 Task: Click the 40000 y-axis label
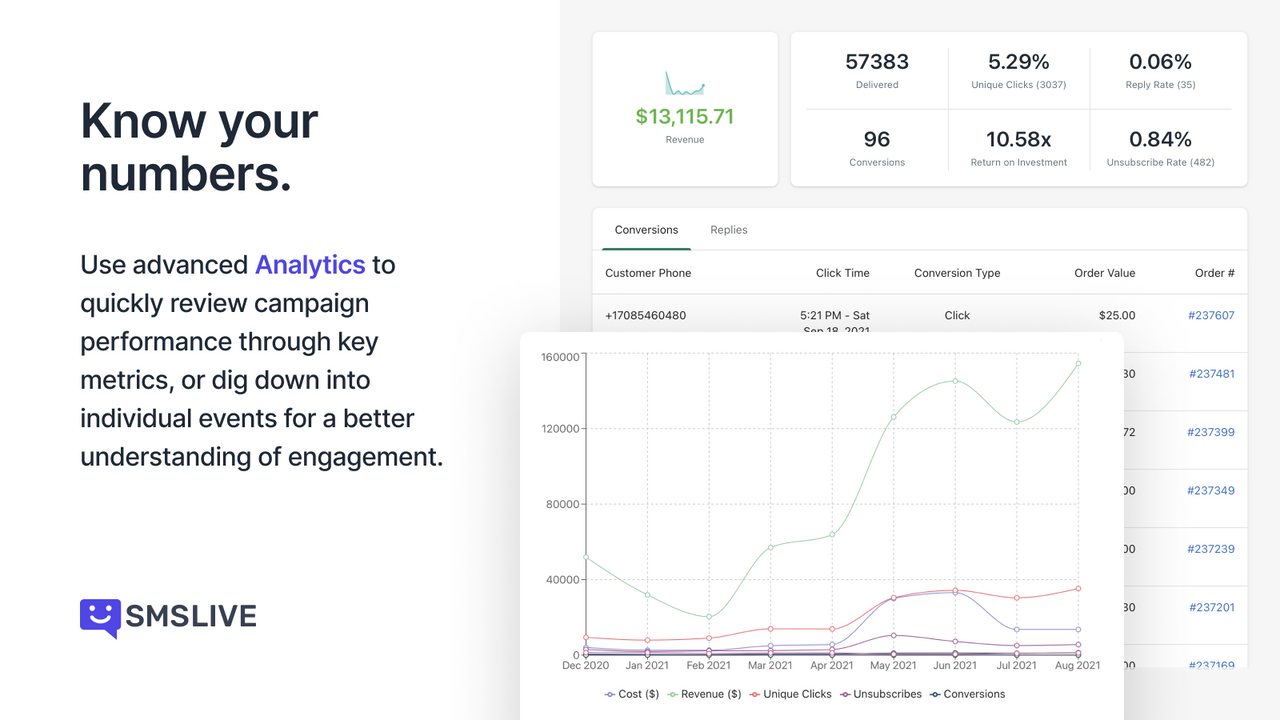click(563, 580)
